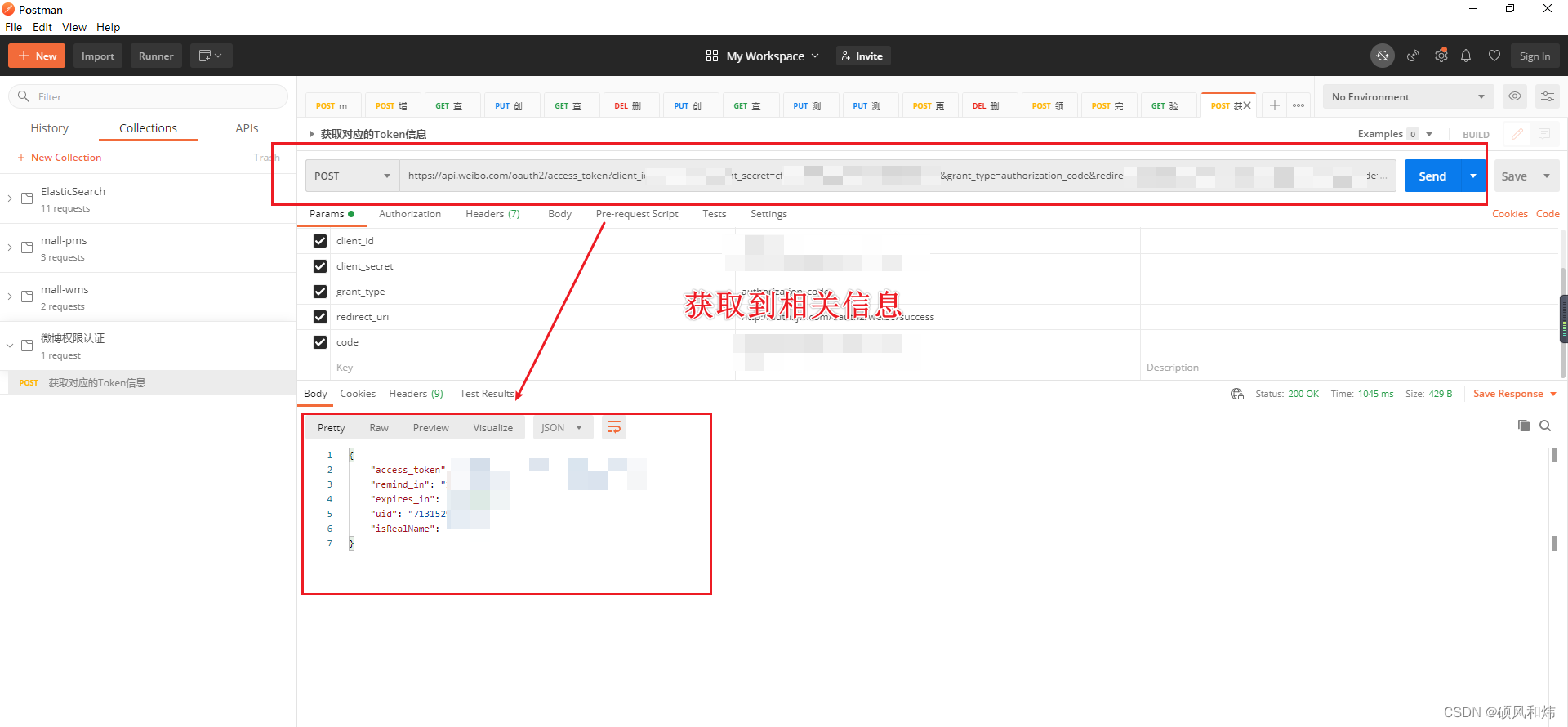Screen dimensions: 1568x727
Task: Open the request Headers (7) tab
Action: (492, 214)
